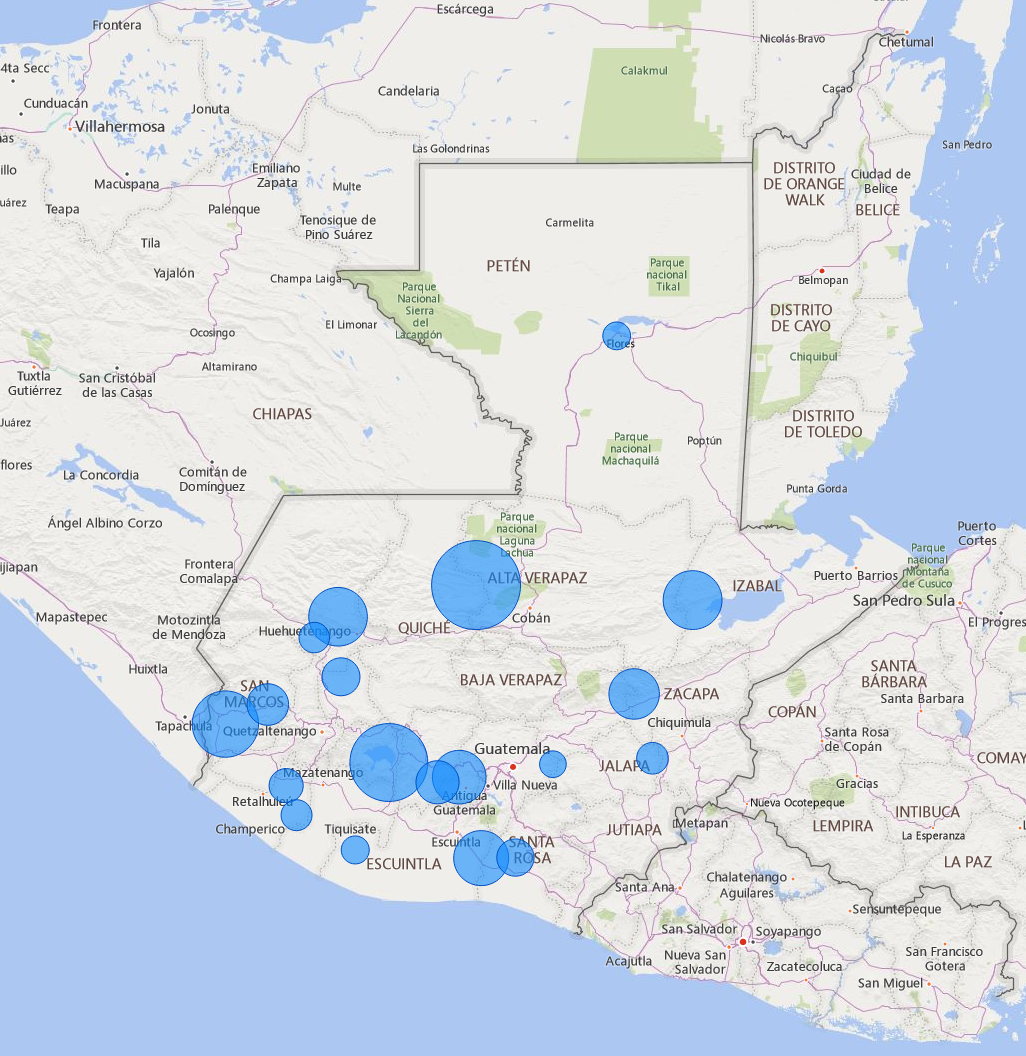Viewport: 1026px width, 1056px height.
Task: Select the Carmelita label
Action: point(570,223)
